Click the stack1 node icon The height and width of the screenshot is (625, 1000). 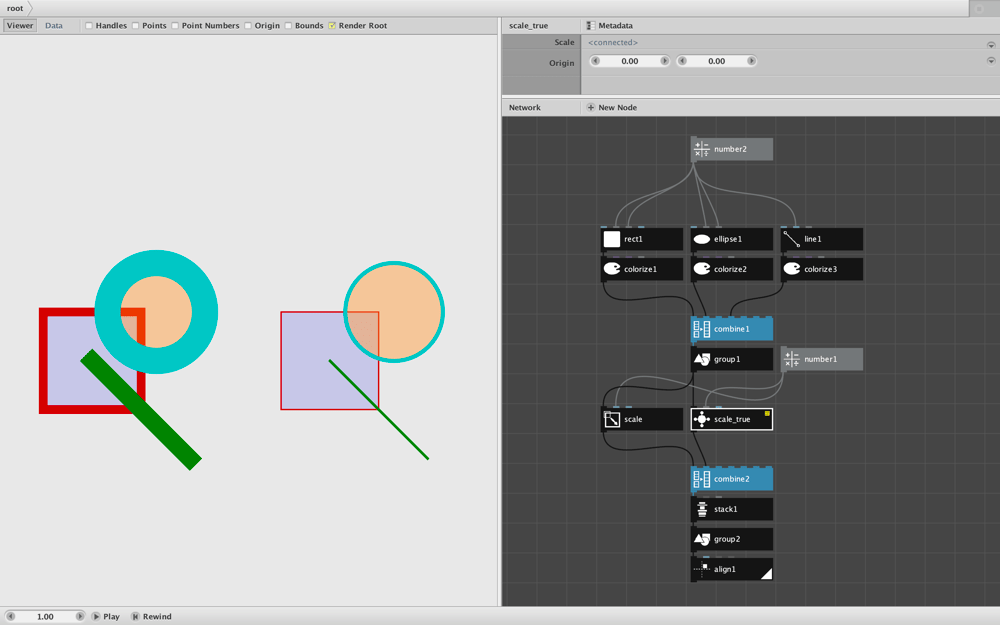pyautogui.click(x=702, y=509)
